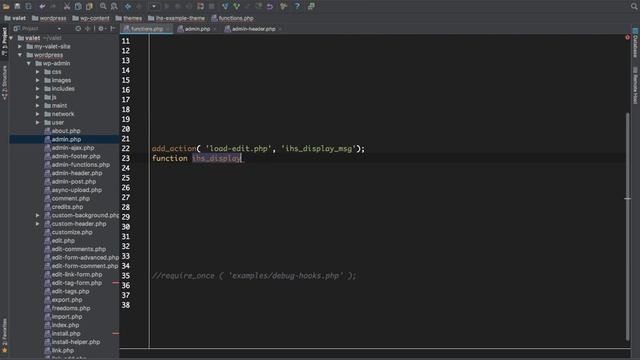Close the admin-header.php editor tab
Screen dimensions: 640x360
point(280,29)
